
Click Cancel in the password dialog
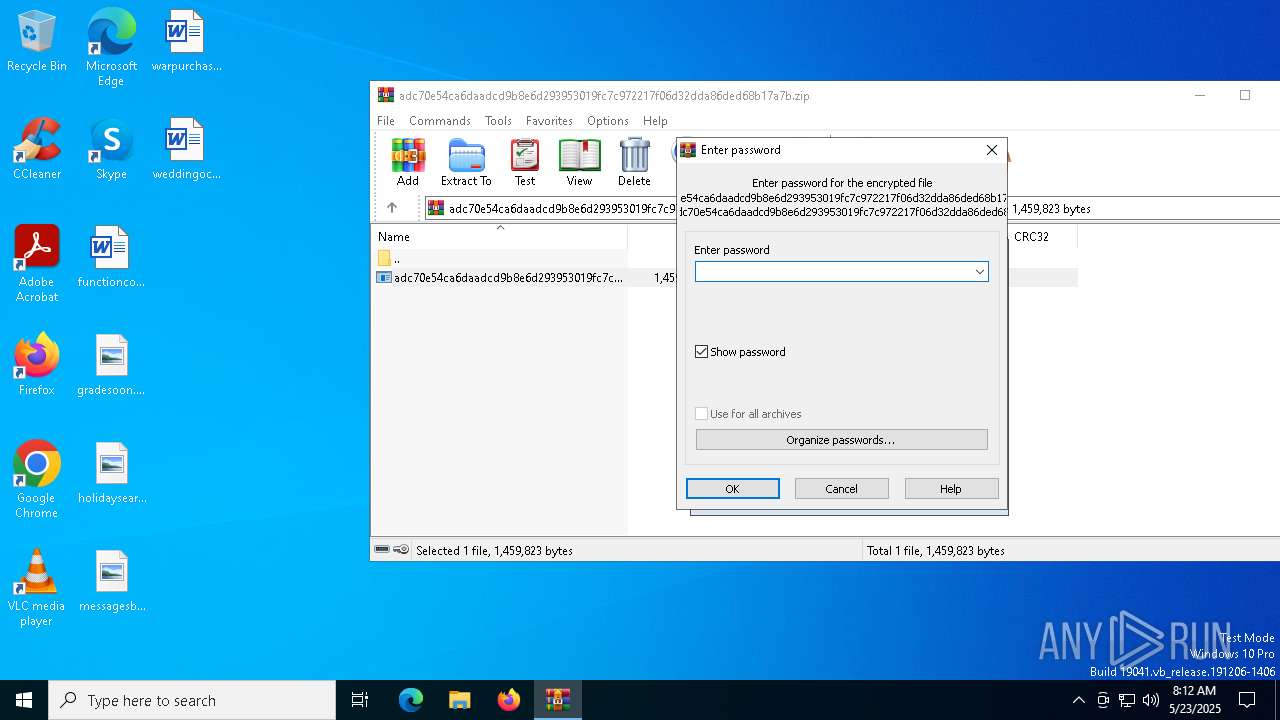(x=841, y=489)
